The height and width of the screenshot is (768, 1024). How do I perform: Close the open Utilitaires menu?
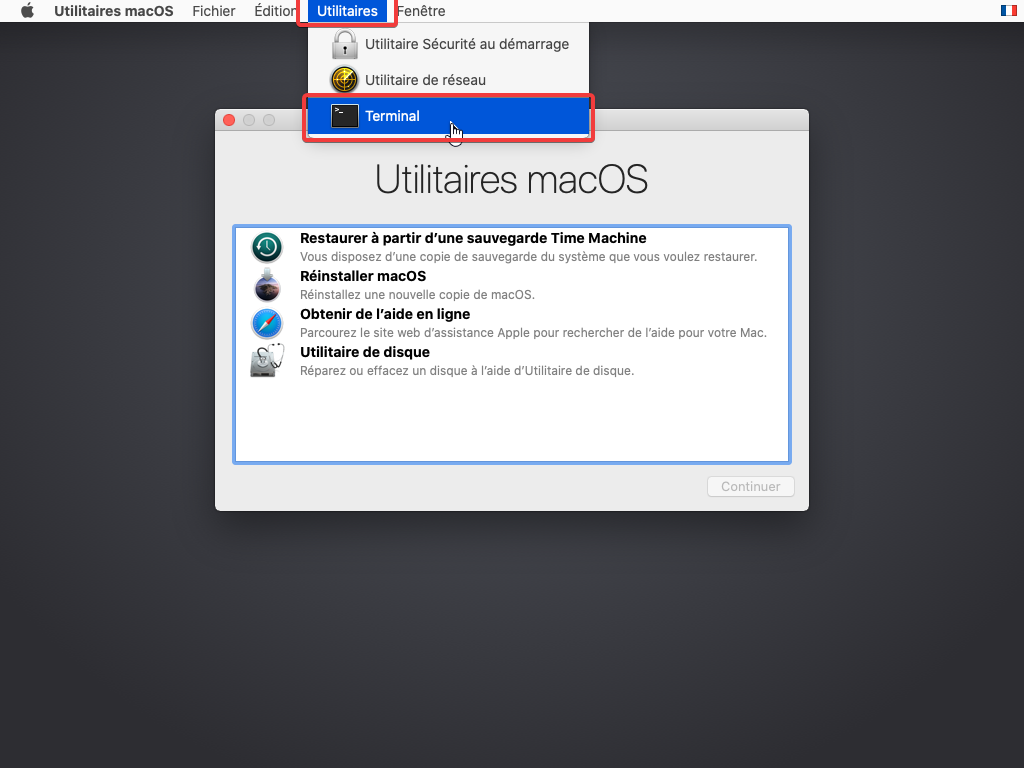(x=347, y=11)
